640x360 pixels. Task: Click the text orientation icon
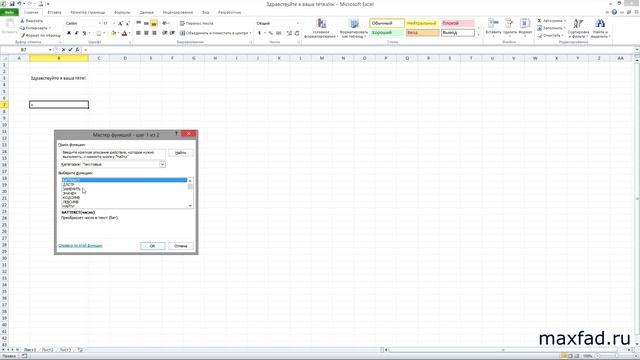165,24
